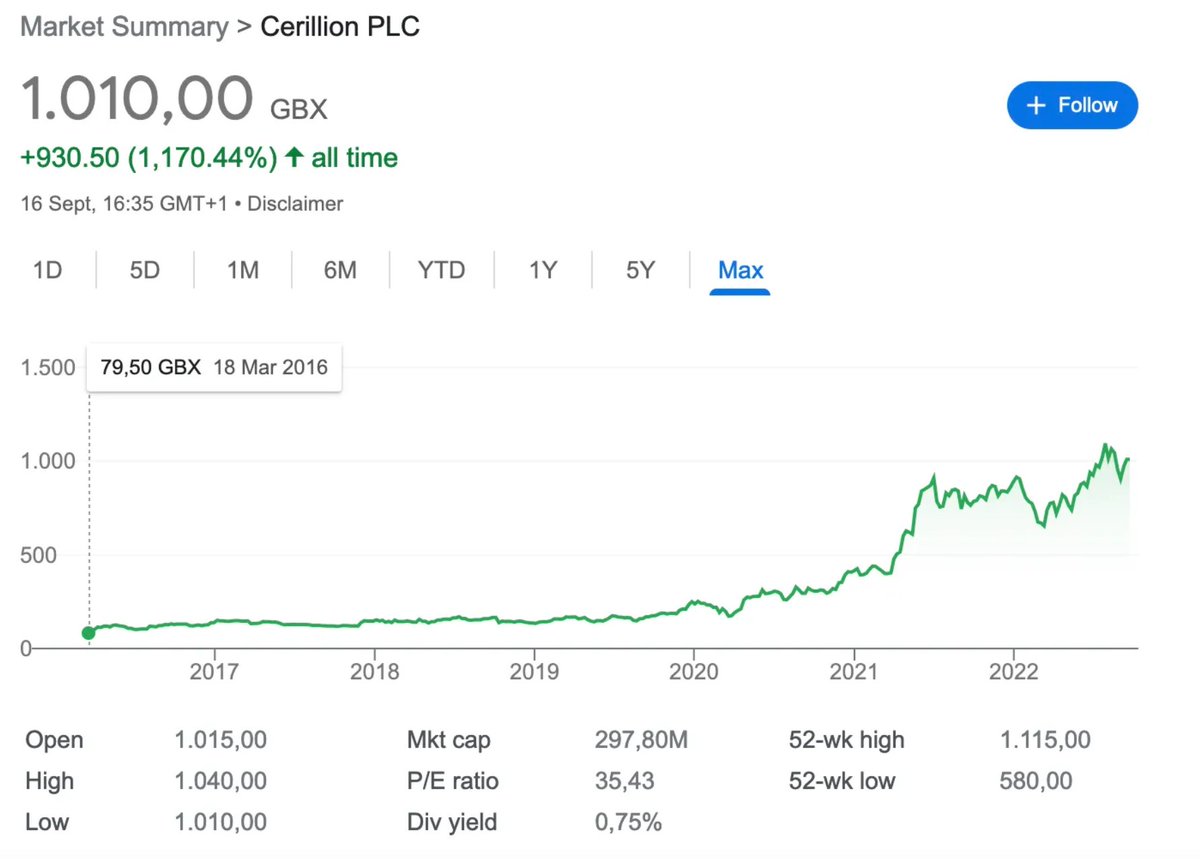Click the 16 Sept, 16:35 GMT+1 timestamp
This screenshot has width=1200, height=859.
coord(122,204)
